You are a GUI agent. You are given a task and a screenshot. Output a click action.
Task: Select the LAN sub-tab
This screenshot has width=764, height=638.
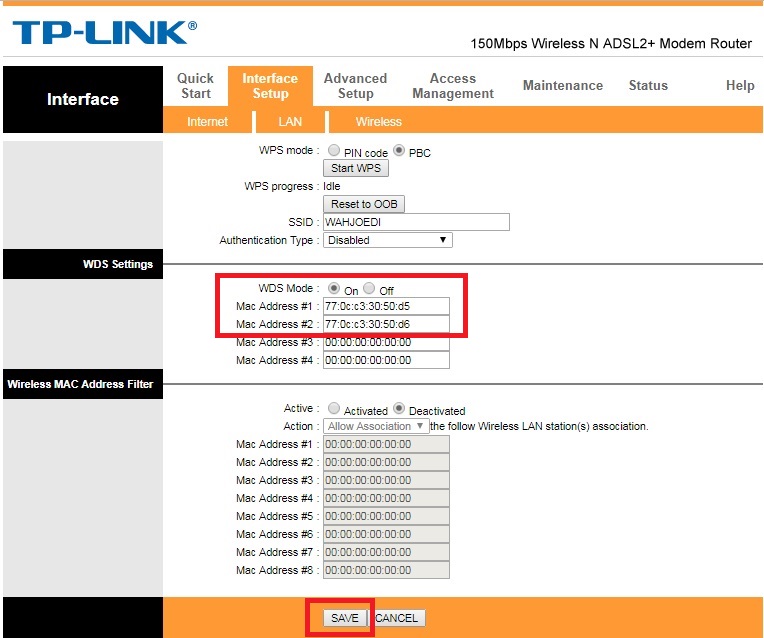(x=290, y=121)
